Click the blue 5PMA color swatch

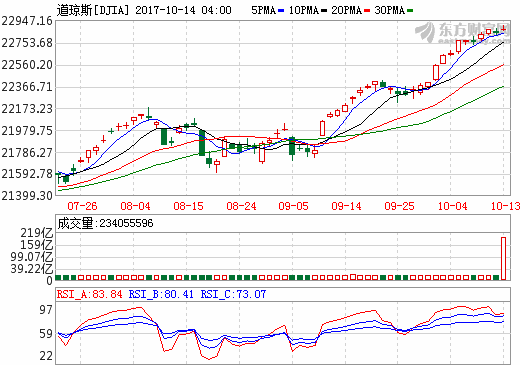[x=281, y=11]
